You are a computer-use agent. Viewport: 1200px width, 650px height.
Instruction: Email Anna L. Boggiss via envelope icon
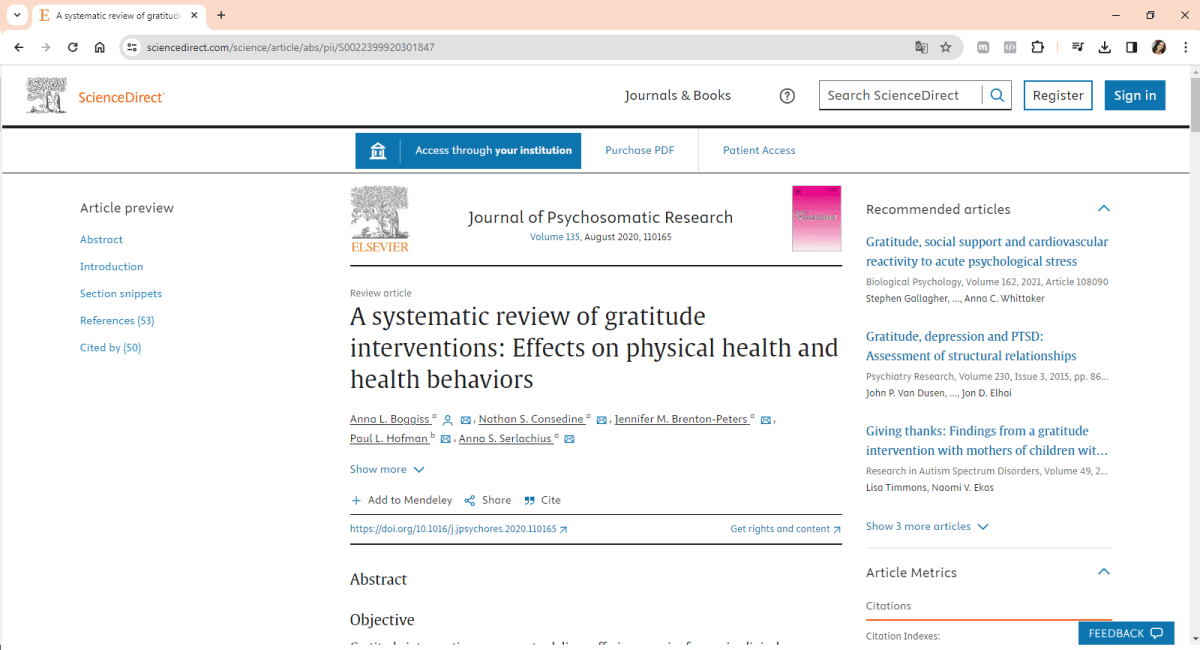(466, 420)
